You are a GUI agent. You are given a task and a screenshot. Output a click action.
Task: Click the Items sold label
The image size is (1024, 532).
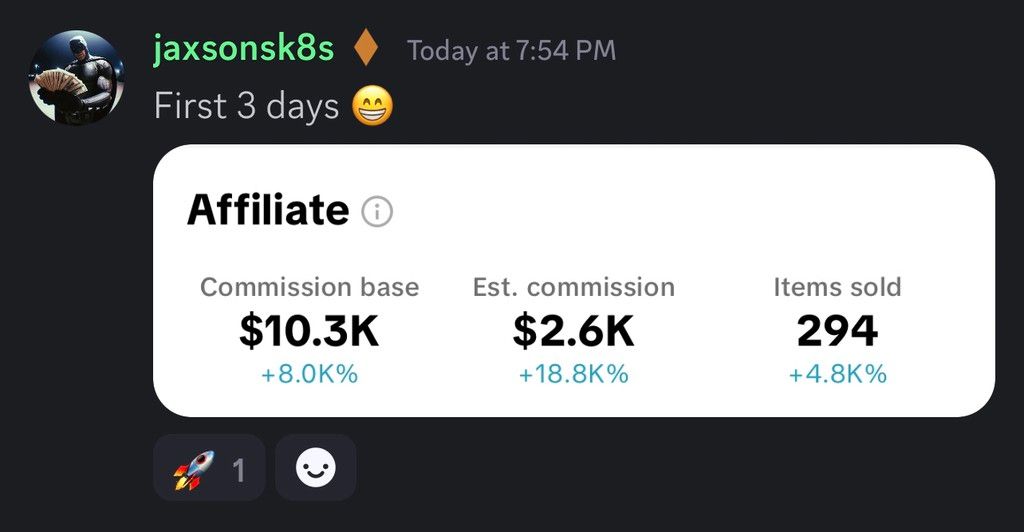(837, 287)
